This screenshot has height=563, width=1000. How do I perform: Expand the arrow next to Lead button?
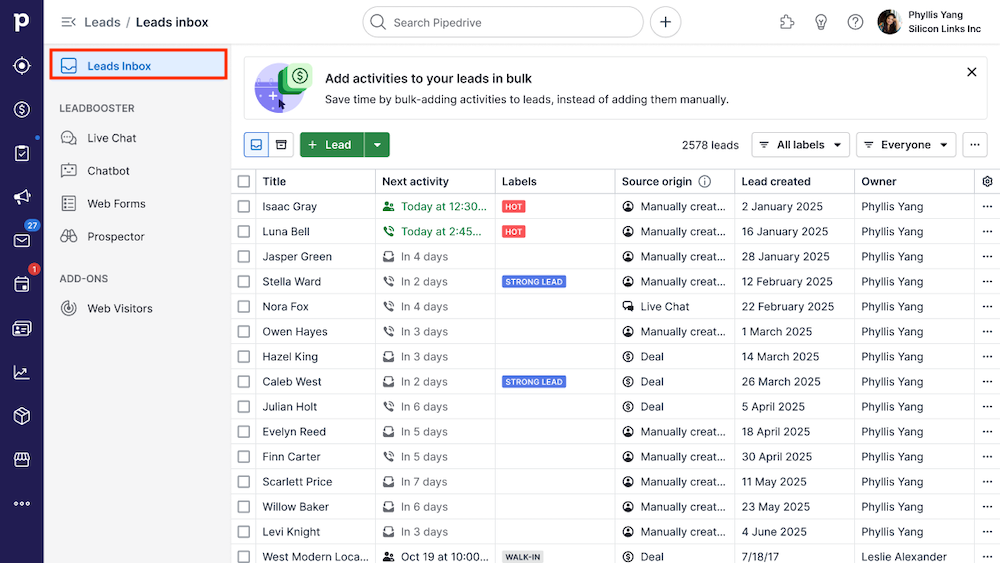point(377,145)
